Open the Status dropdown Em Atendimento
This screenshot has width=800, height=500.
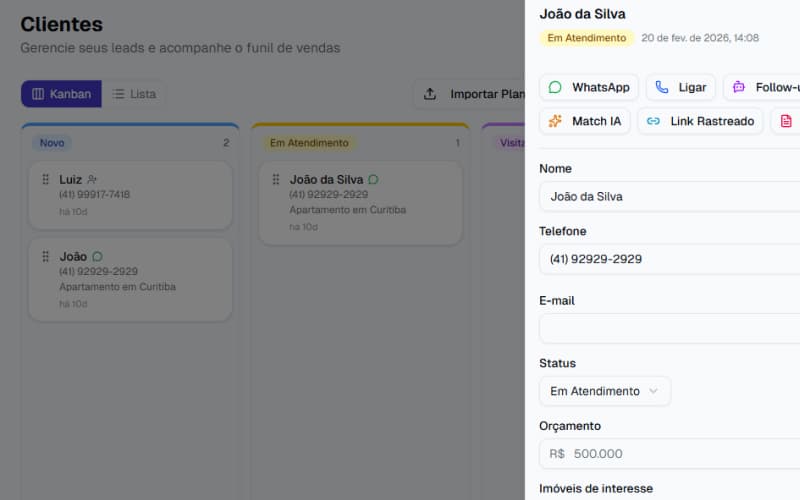coord(605,391)
